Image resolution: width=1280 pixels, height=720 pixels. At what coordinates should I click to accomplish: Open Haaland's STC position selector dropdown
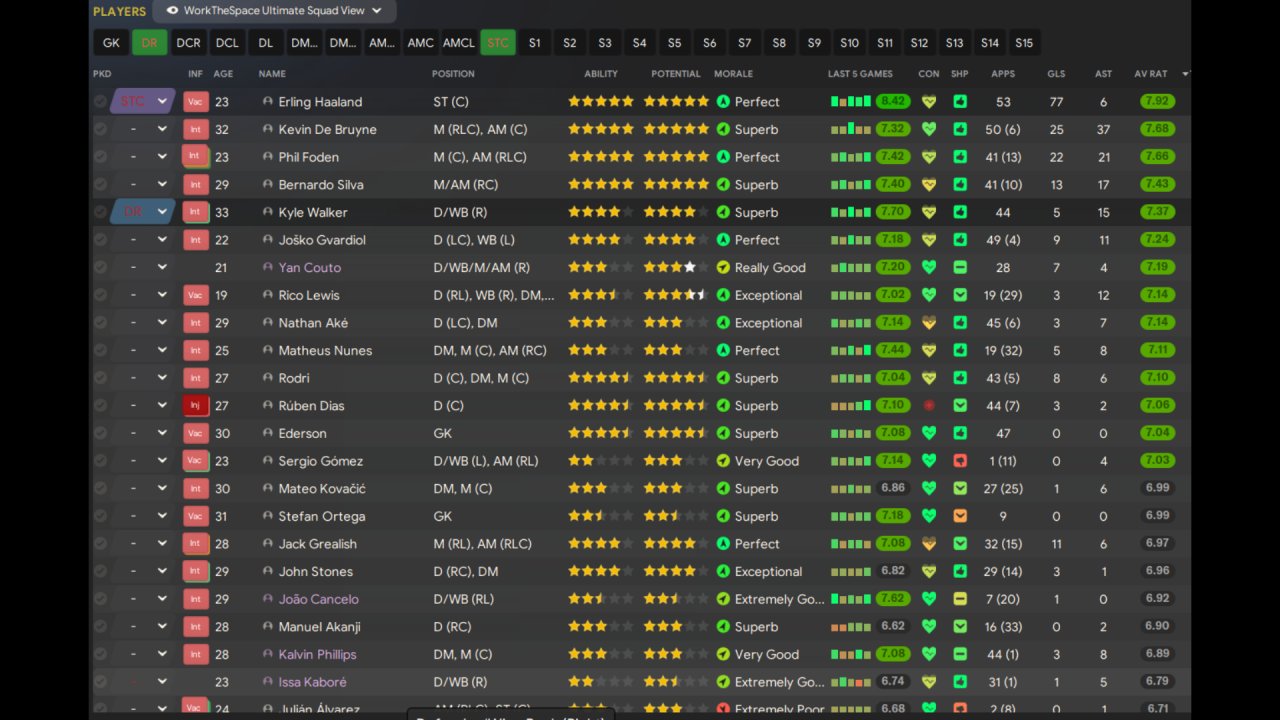162,101
